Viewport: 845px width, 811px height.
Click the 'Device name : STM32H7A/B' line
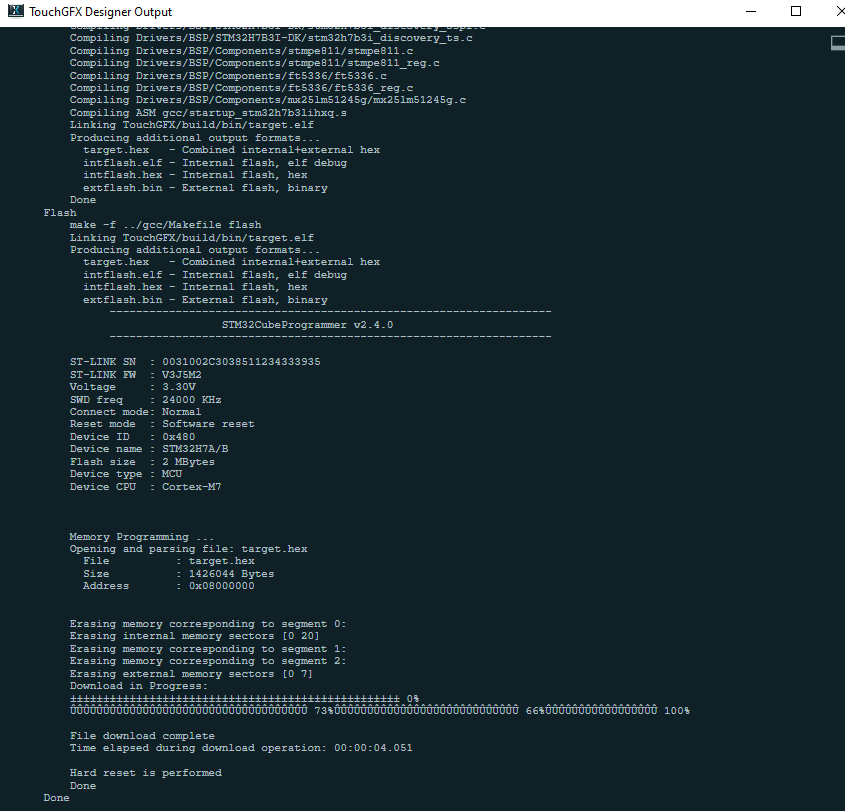[149, 449]
